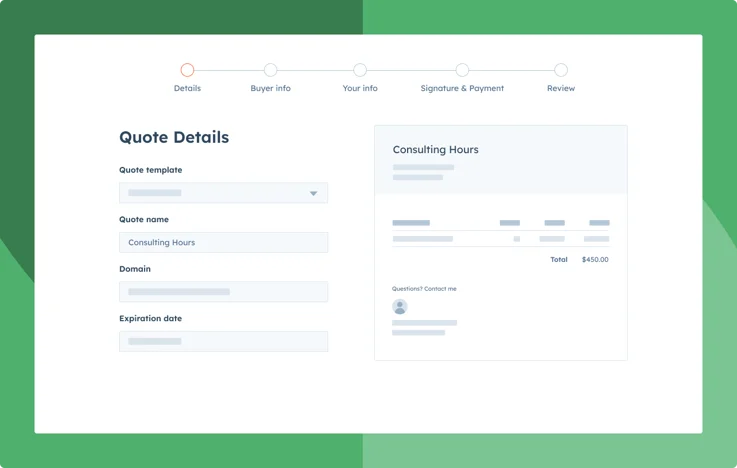Focus the Quote name input field
The image size is (737, 468).
[x=223, y=242]
